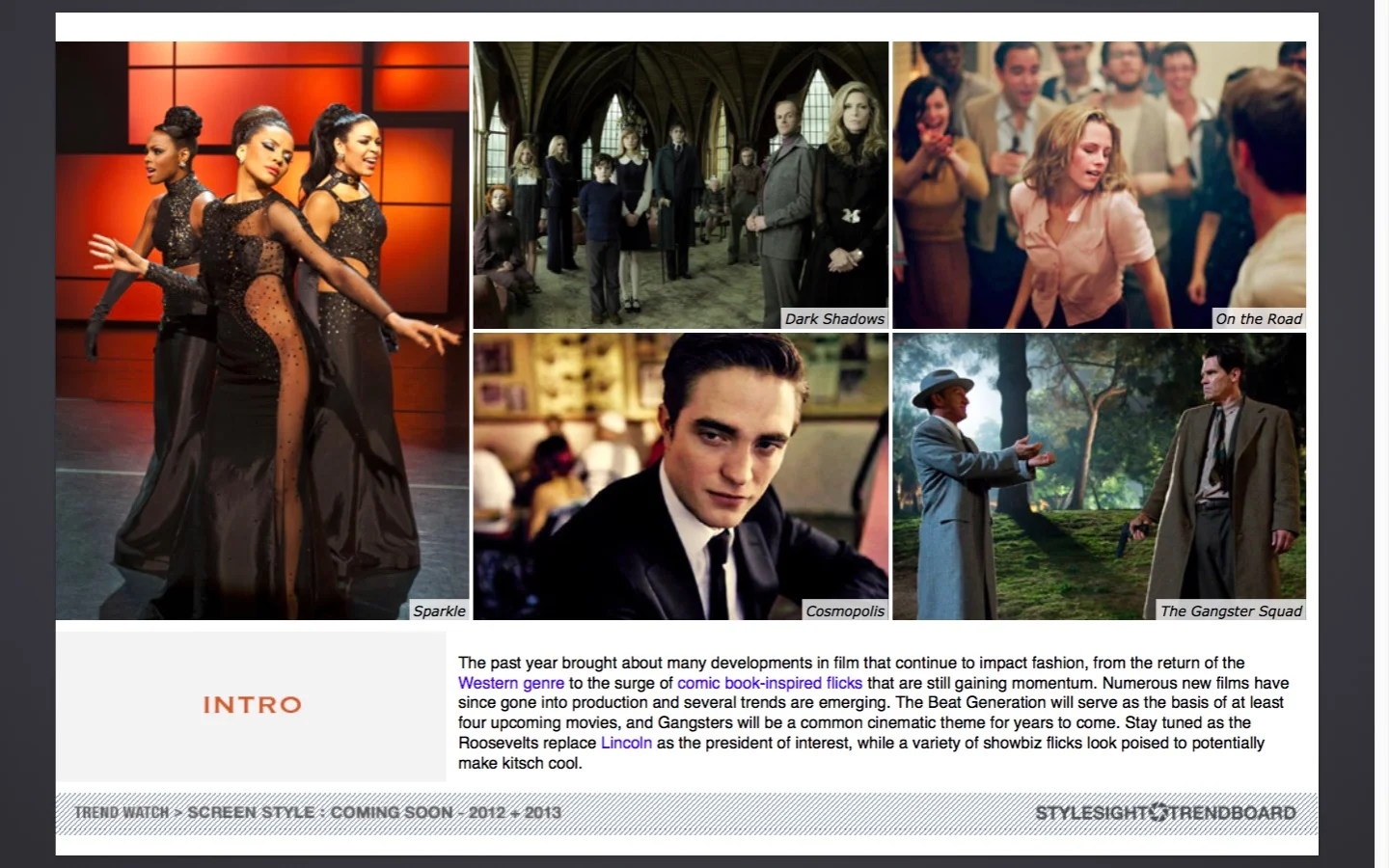Image resolution: width=1389 pixels, height=868 pixels.
Task: Click The Gangster Squad caption
Action: (1231, 610)
